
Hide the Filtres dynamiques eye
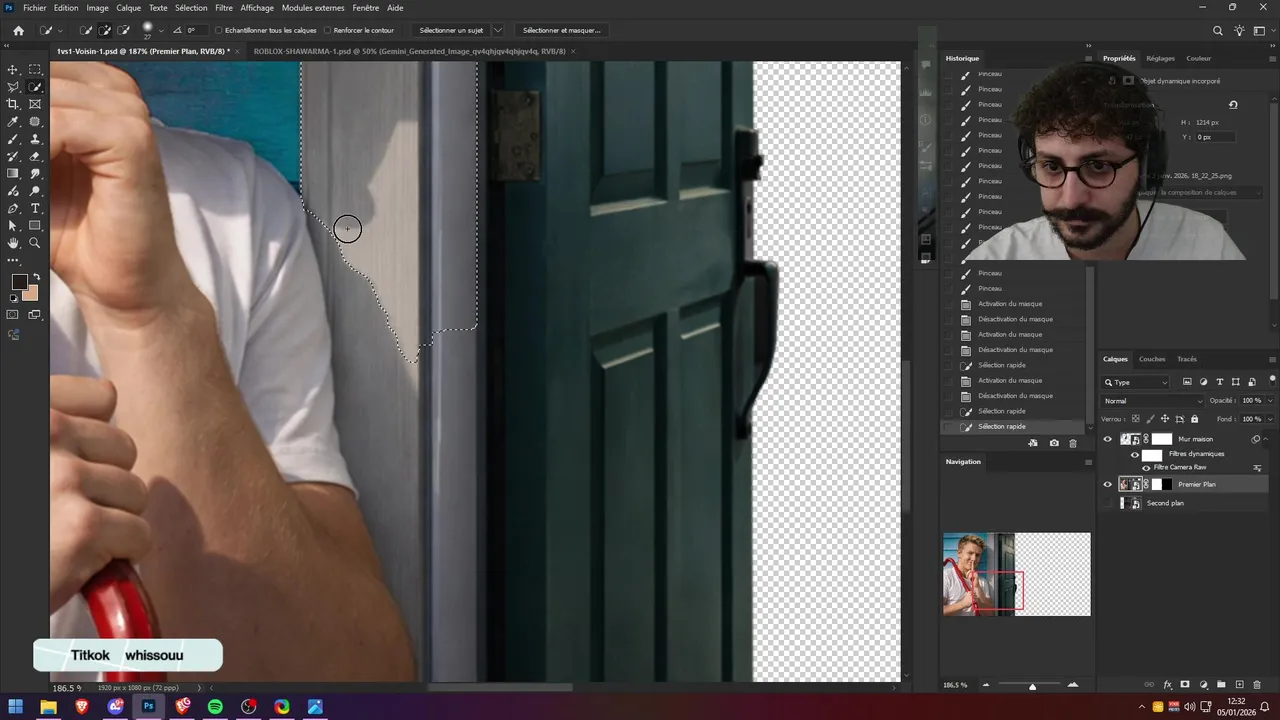[x=1134, y=454]
